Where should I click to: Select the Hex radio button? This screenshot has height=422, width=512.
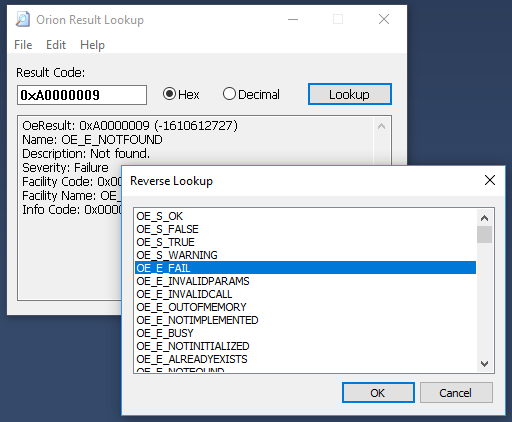[x=169, y=94]
